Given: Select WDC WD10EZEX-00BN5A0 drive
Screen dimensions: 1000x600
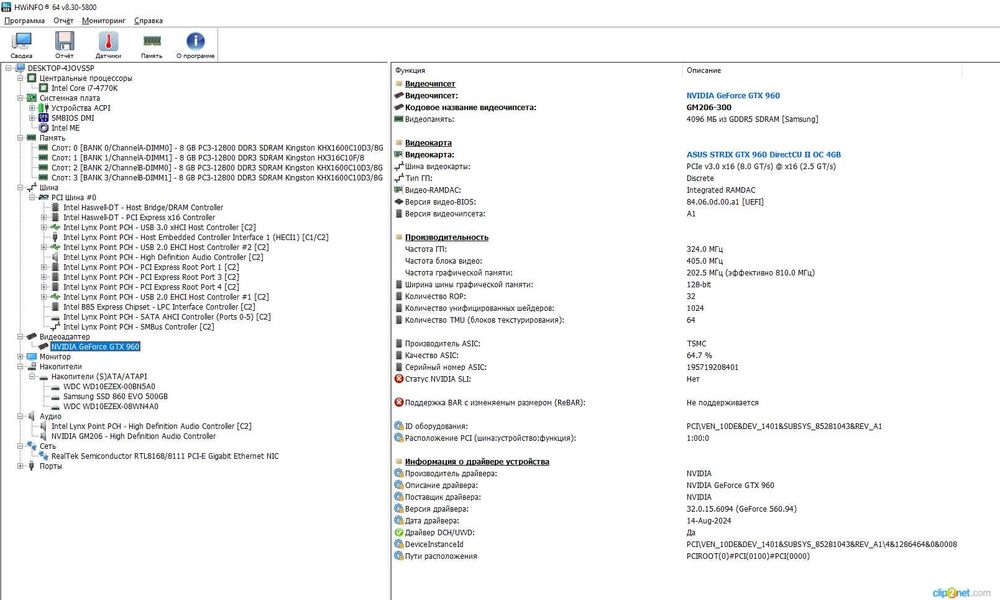Looking at the screenshot, I should [109, 386].
